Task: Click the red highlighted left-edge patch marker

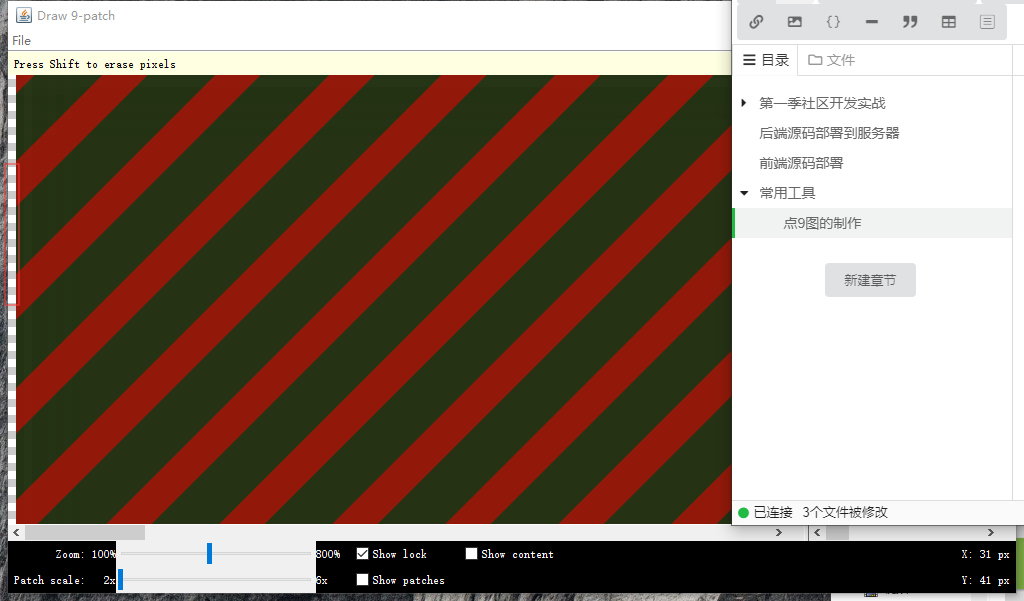Action: click(12, 234)
